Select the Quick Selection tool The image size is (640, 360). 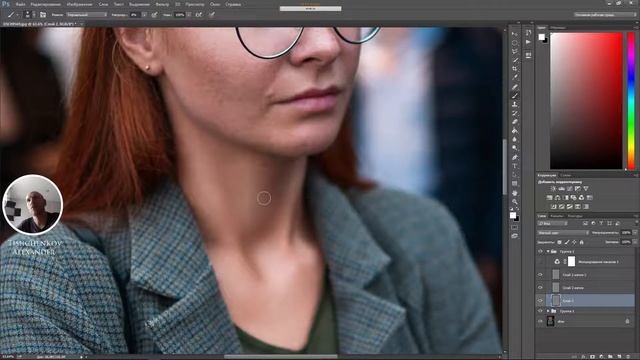tap(515, 60)
